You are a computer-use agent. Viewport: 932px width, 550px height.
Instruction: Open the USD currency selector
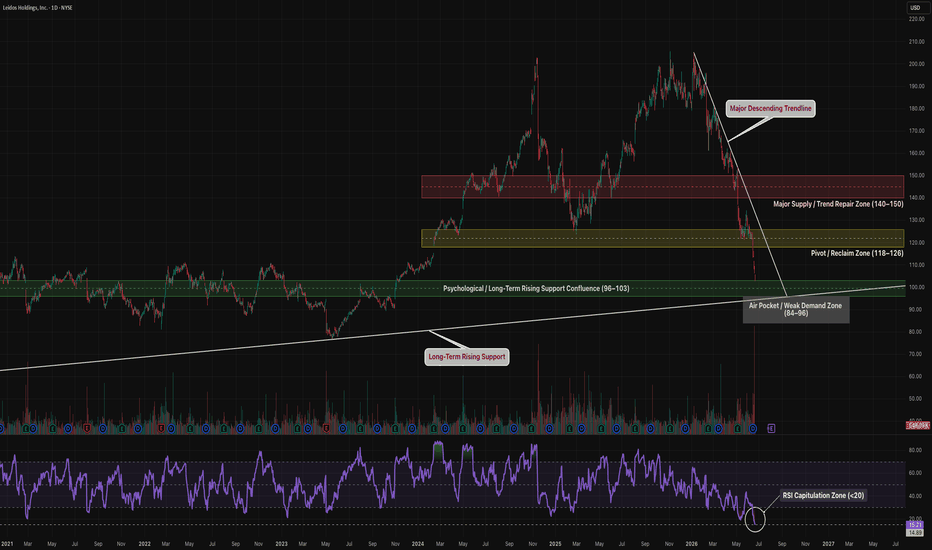(915, 8)
